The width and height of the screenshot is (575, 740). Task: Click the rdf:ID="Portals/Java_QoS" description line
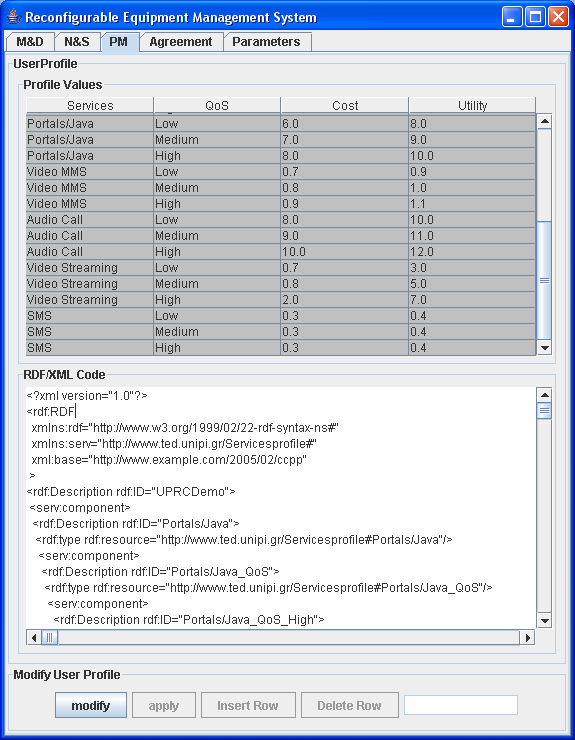(x=161, y=572)
